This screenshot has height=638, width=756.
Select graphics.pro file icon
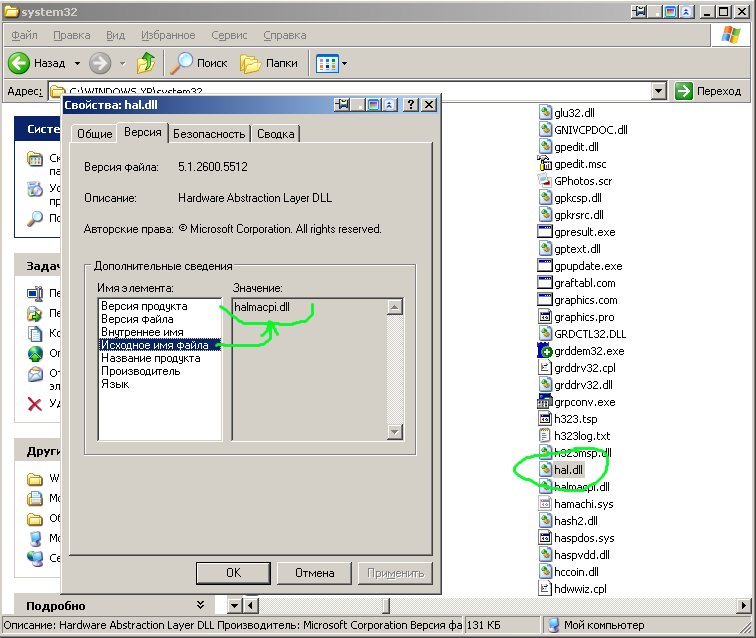click(545, 317)
